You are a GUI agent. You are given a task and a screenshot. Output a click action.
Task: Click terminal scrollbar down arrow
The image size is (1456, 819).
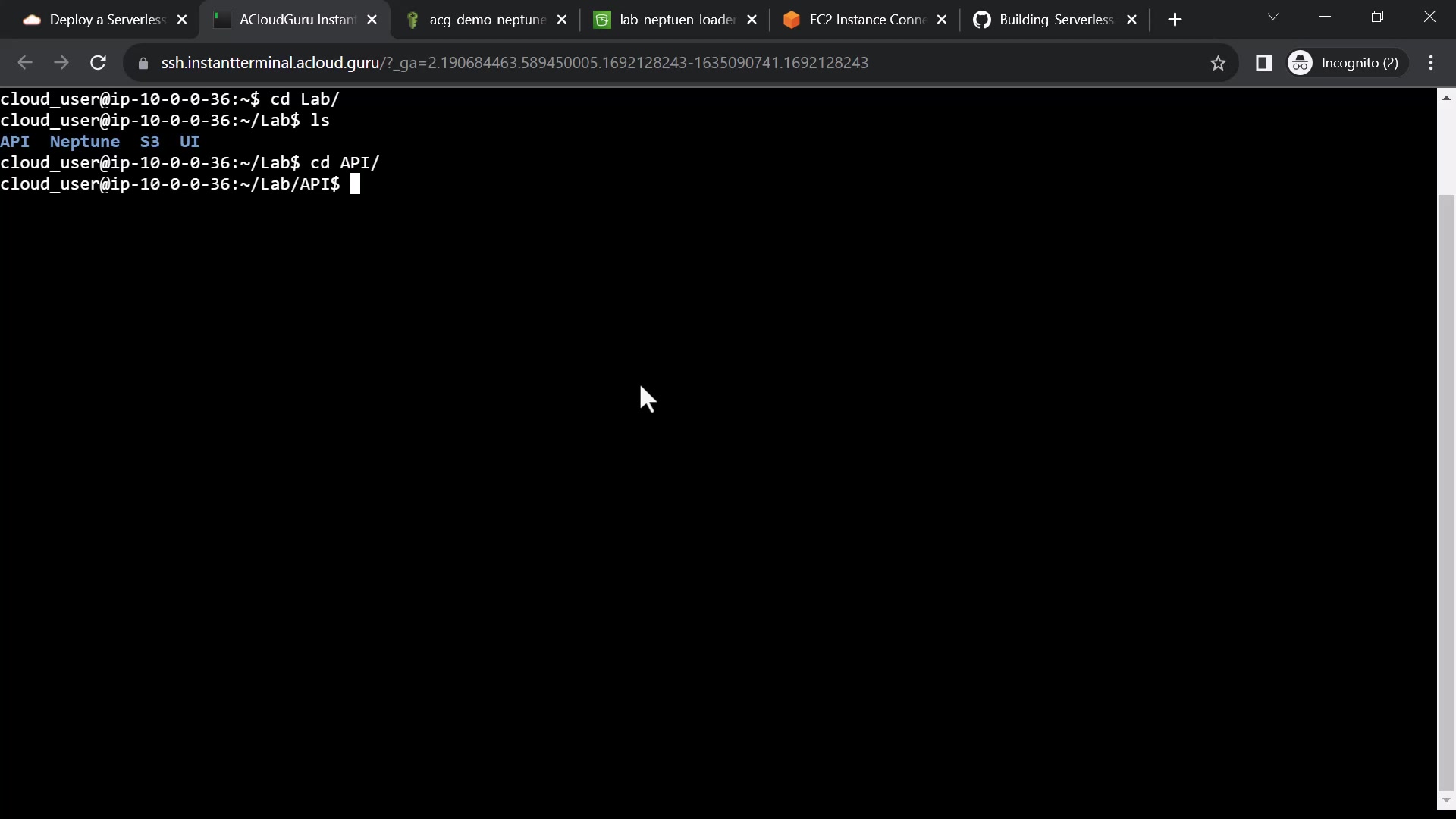(x=1446, y=800)
